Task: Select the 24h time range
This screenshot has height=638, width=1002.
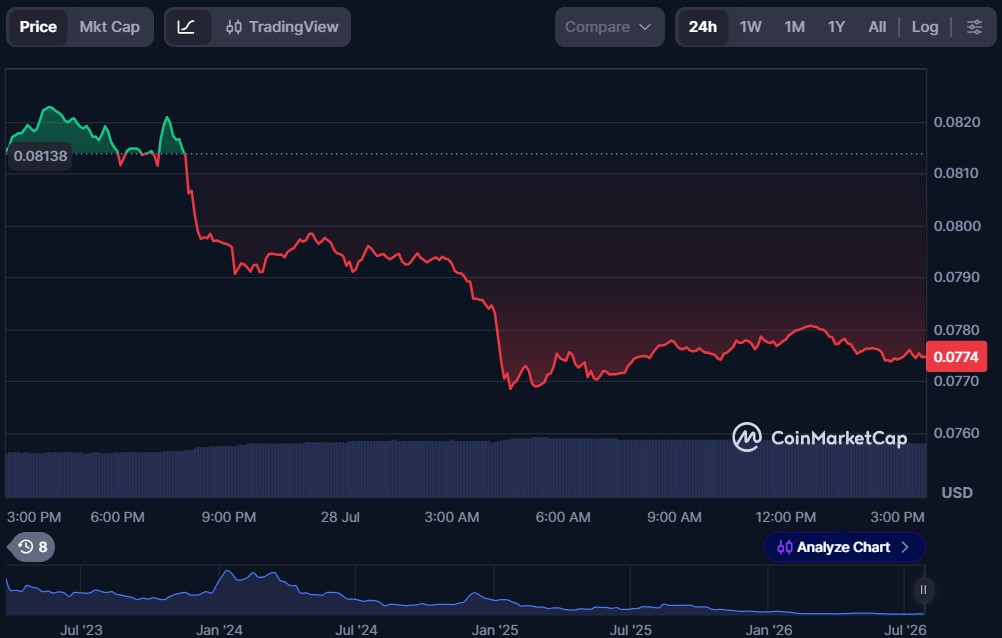Action: pyautogui.click(x=702, y=27)
